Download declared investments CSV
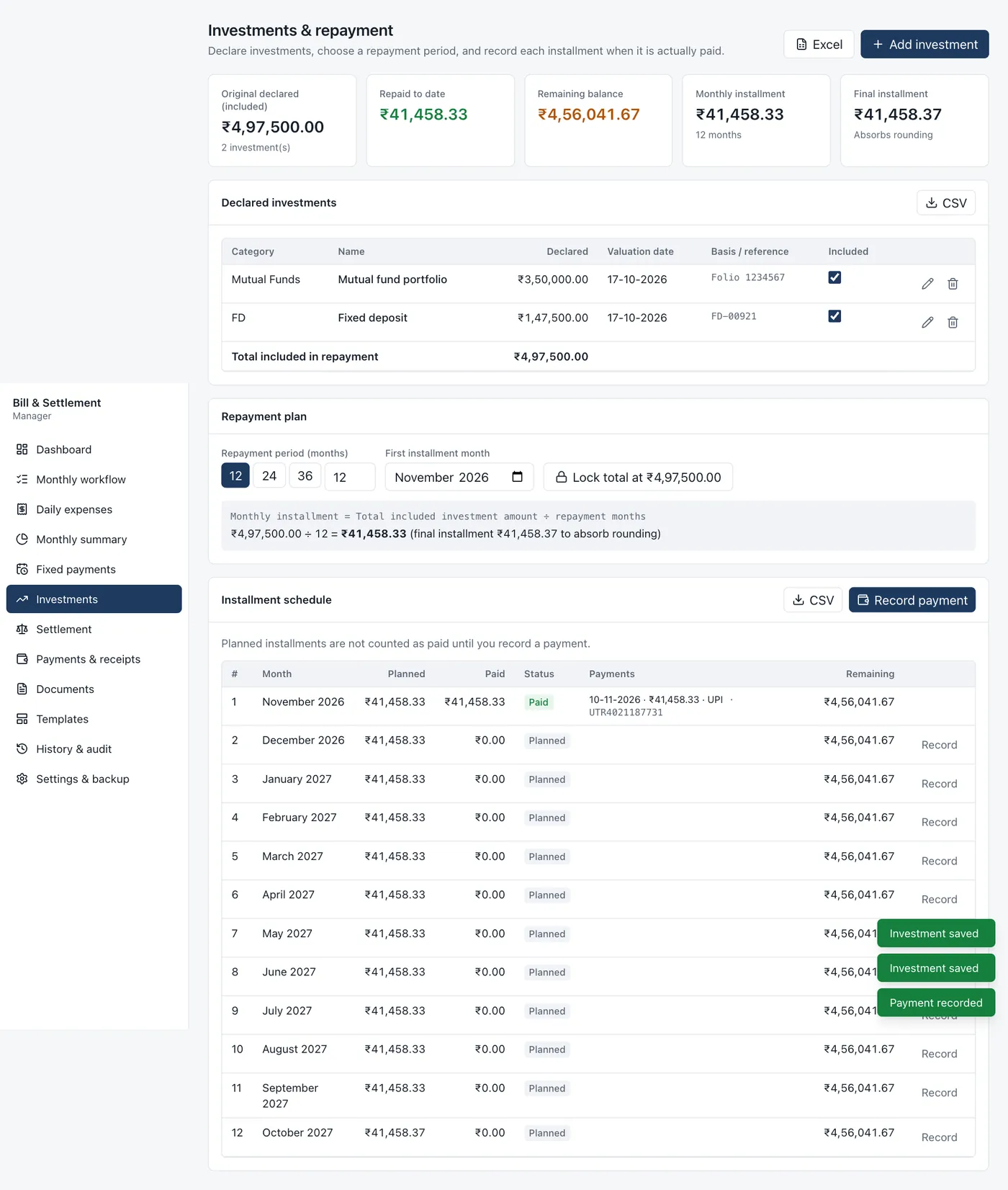The width and height of the screenshot is (1008, 1190). click(x=946, y=202)
